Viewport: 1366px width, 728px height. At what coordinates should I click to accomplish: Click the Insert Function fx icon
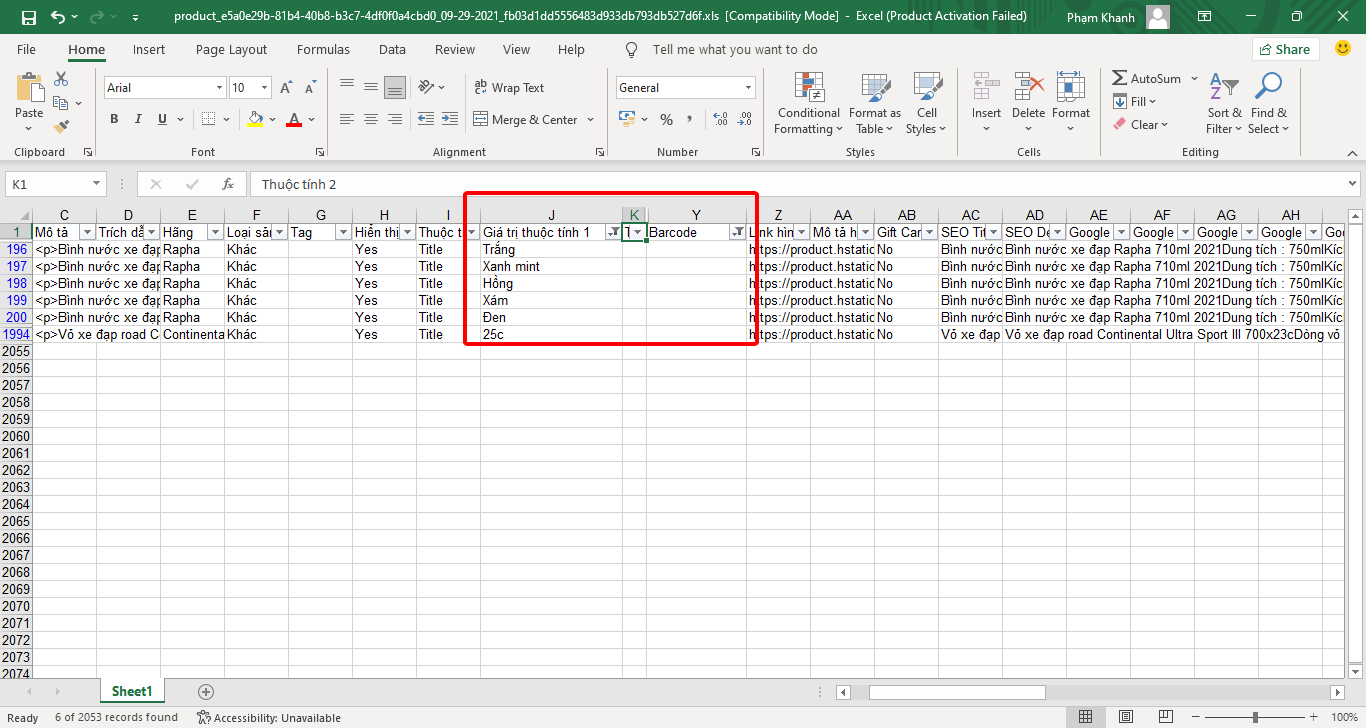coord(228,184)
